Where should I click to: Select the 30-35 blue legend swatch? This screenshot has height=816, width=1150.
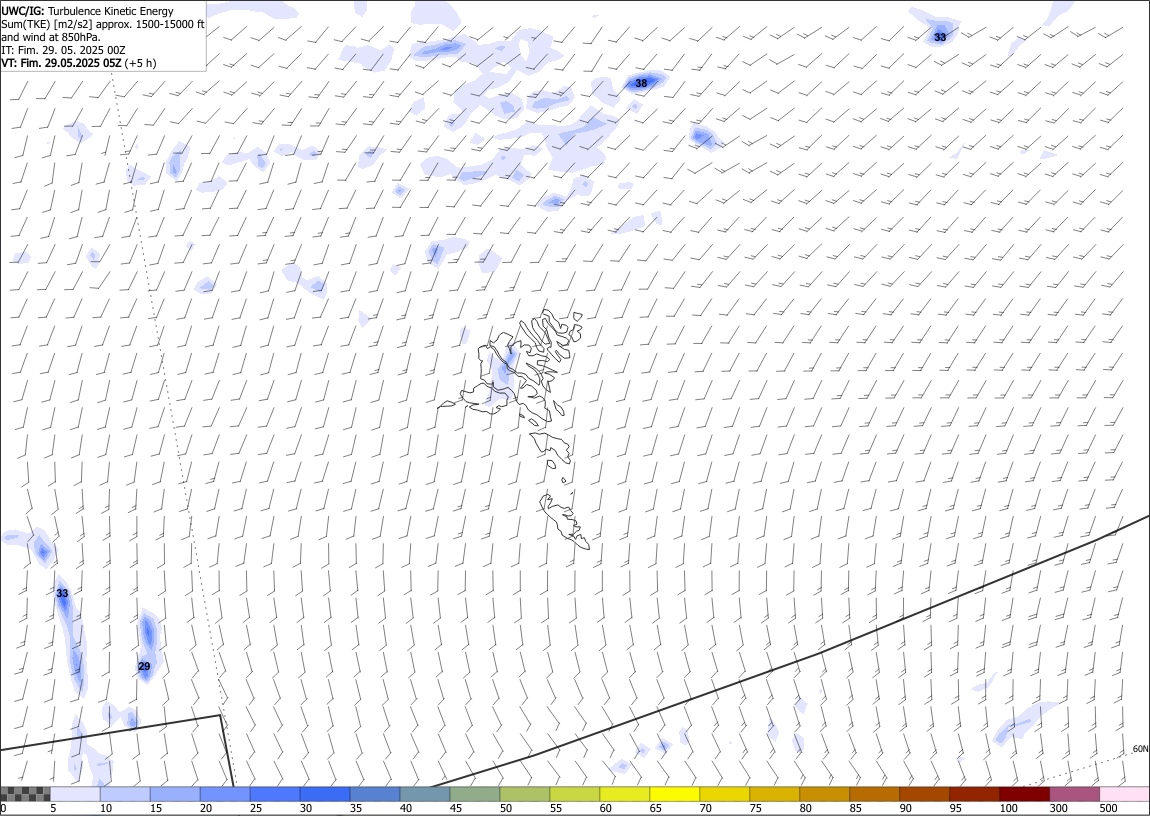pyautogui.click(x=325, y=794)
